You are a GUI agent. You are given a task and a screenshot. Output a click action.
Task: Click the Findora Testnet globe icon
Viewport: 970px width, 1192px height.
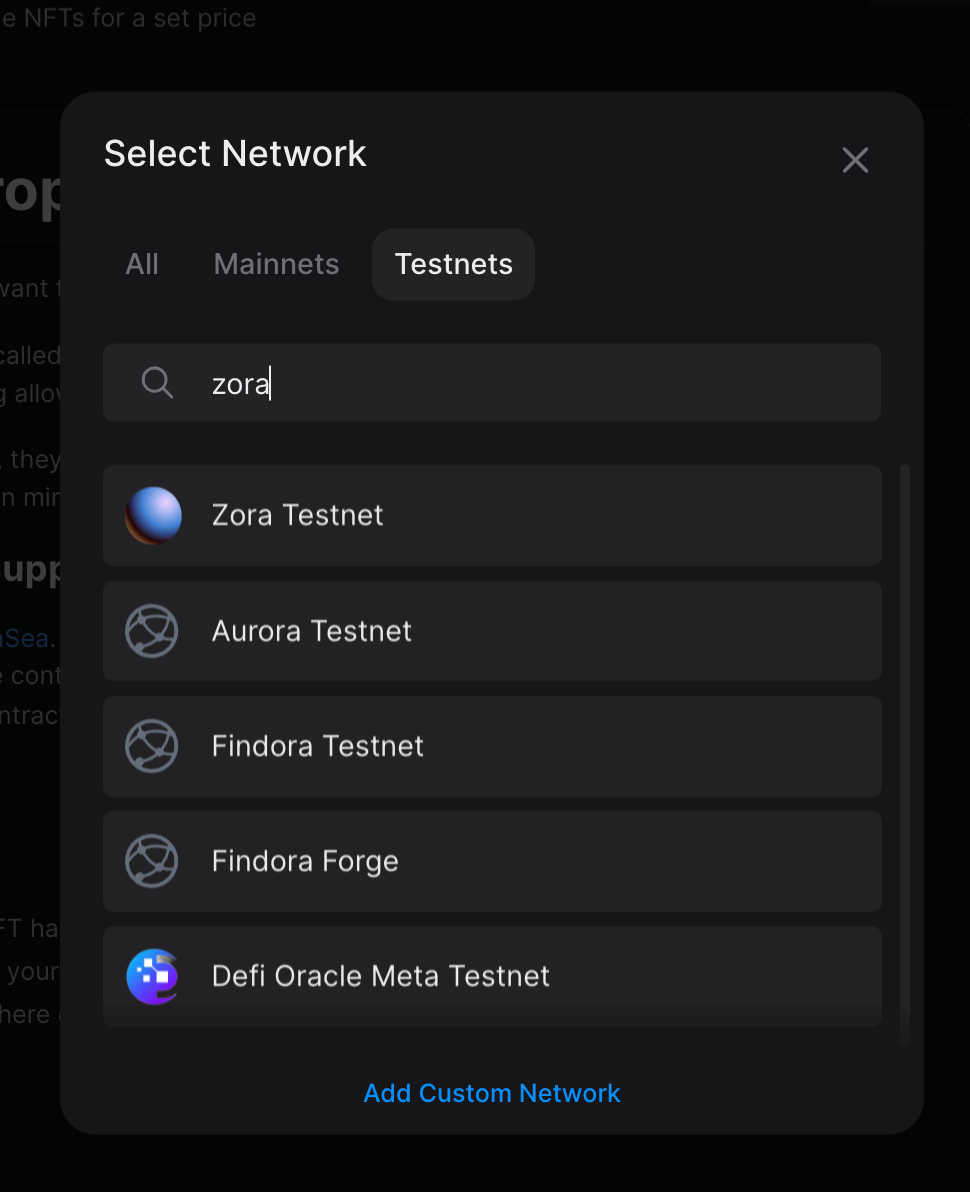[x=151, y=746]
